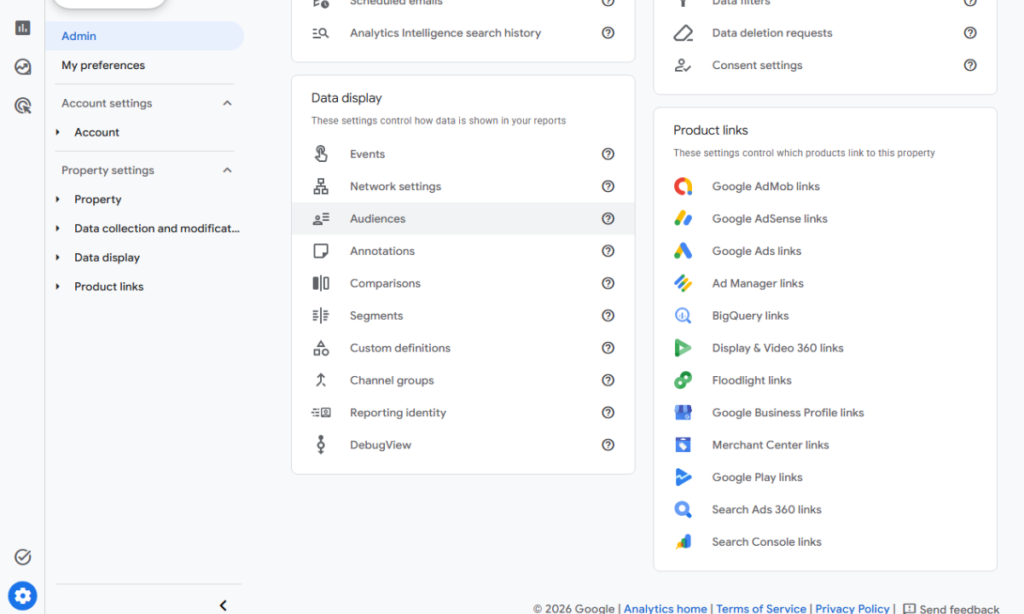Open help for Events

(608, 154)
